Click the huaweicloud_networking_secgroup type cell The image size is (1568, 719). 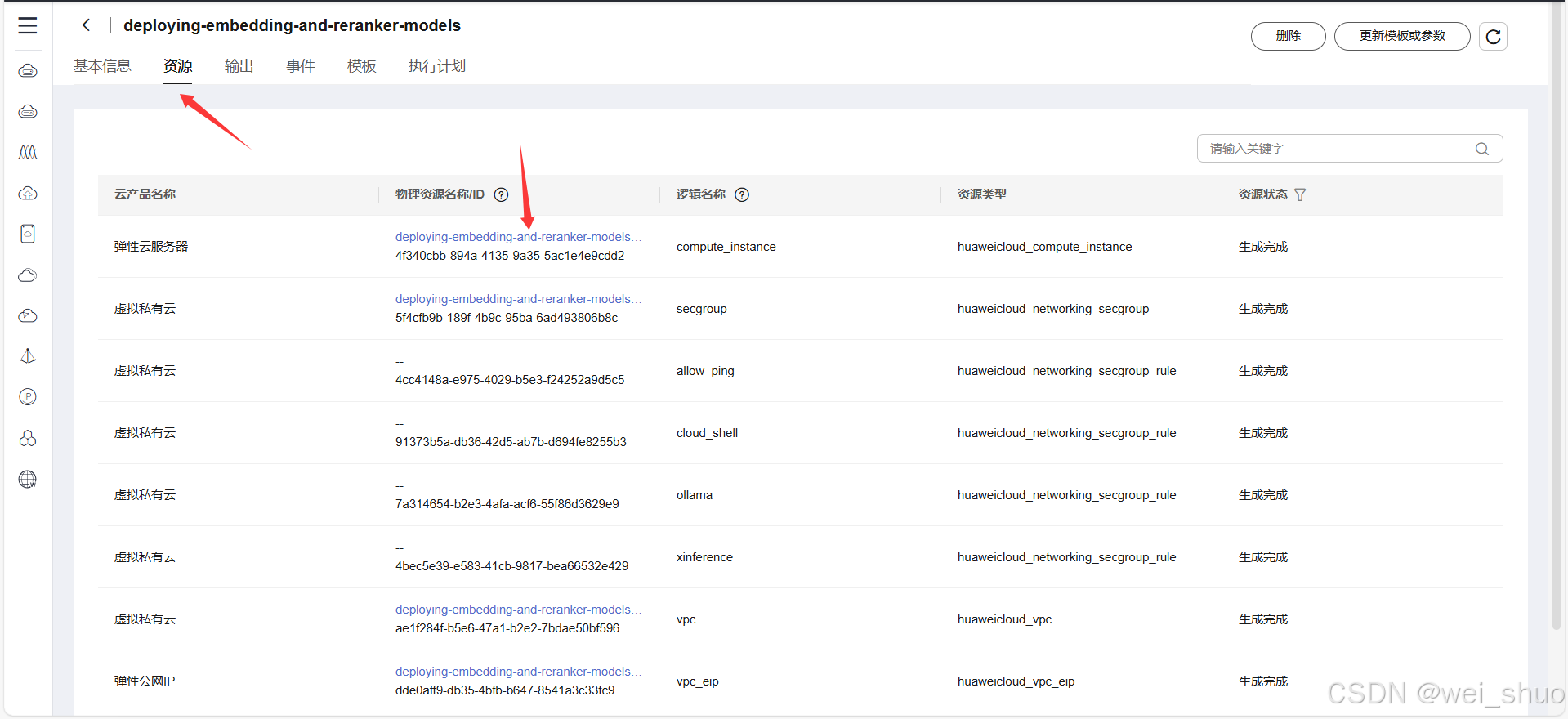(x=1053, y=309)
